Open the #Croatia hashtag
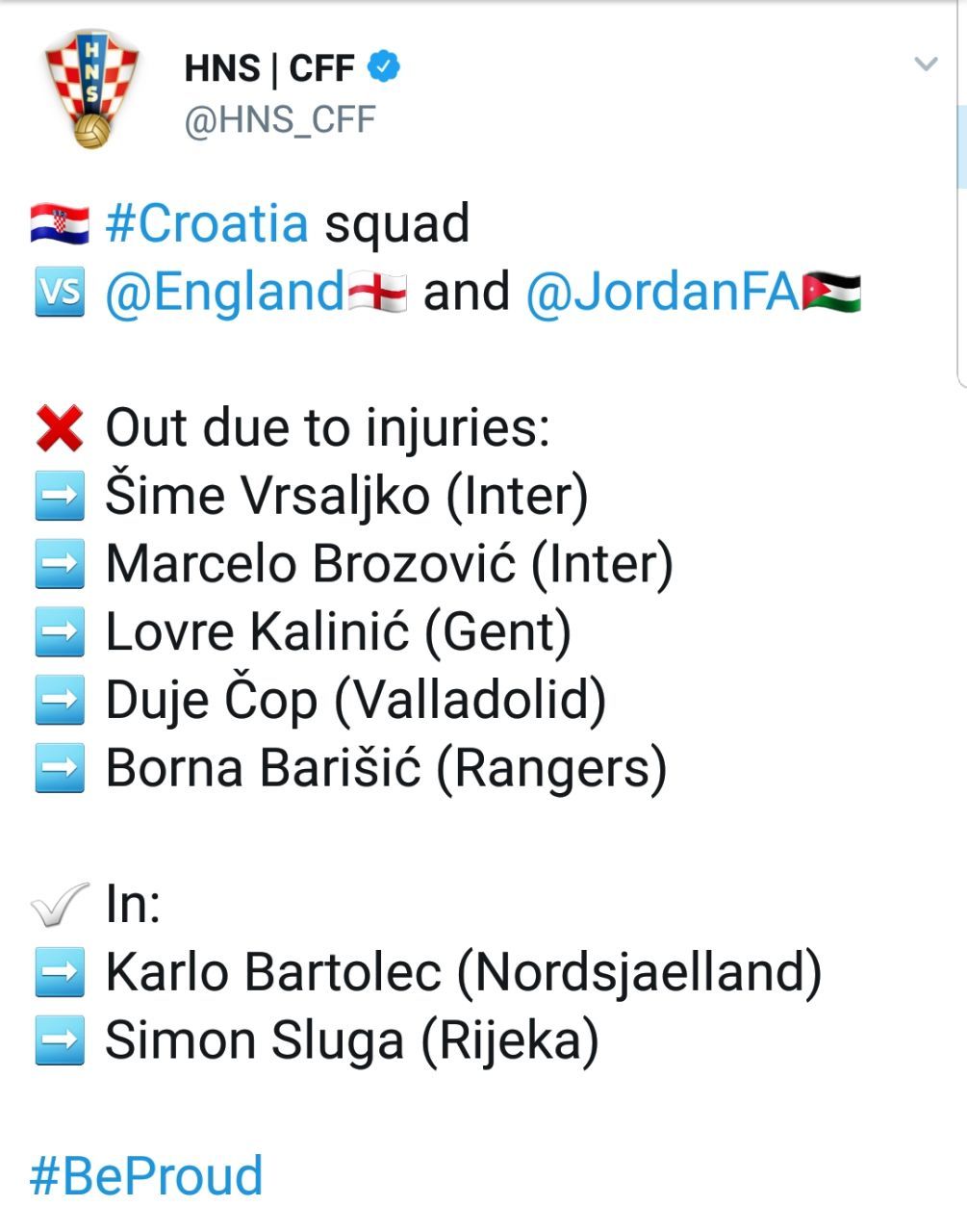 pyautogui.click(x=207, y=223)
